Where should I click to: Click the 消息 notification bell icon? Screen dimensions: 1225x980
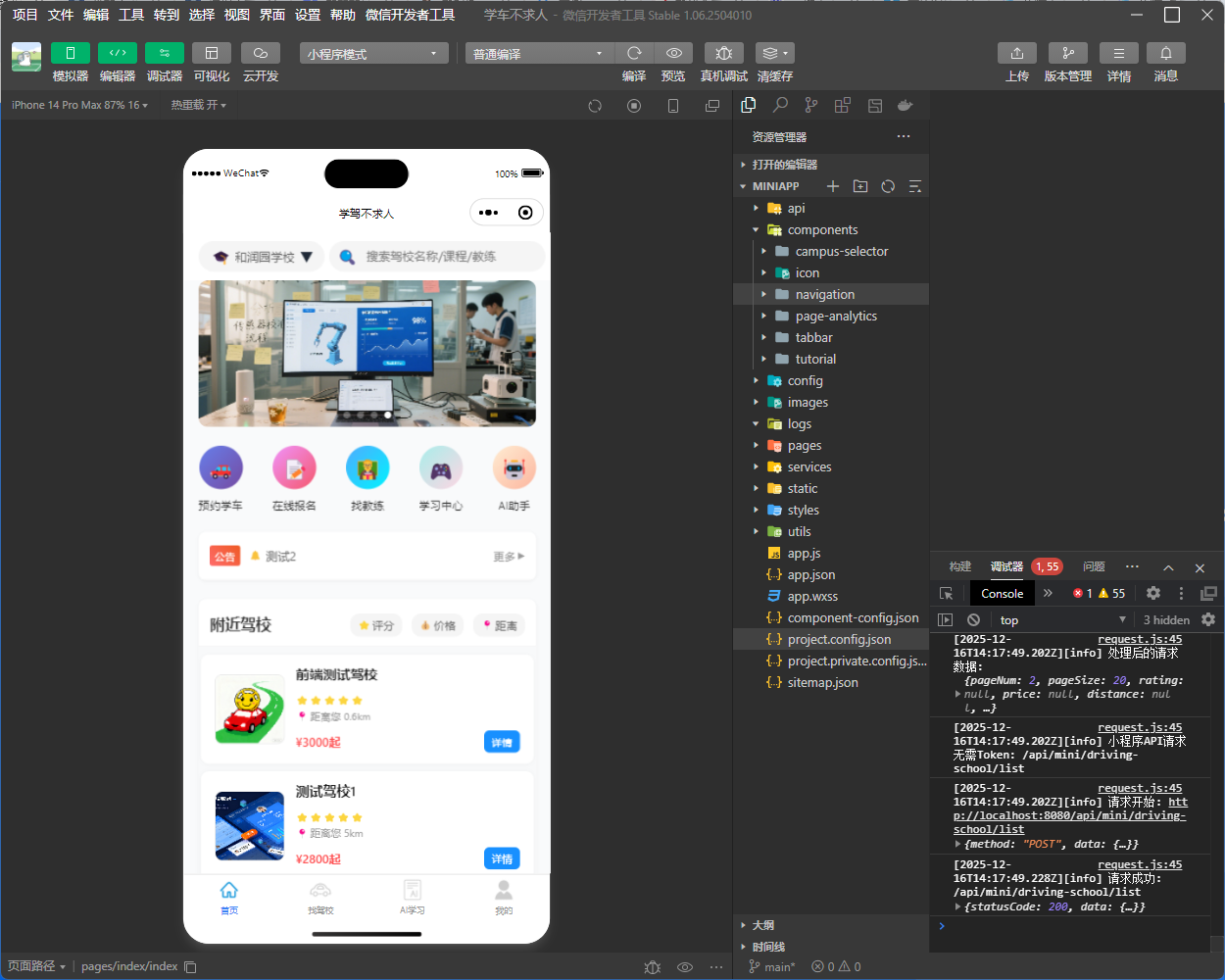click(x=1166, y=53)
